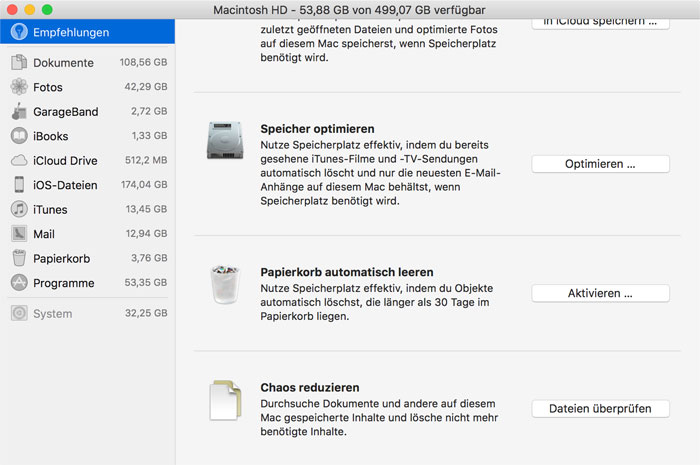Image resolution: width=700 pixels, height=465 pixels.
Task: Click the Optimieren ... button
Action: (x=600, y=164)
